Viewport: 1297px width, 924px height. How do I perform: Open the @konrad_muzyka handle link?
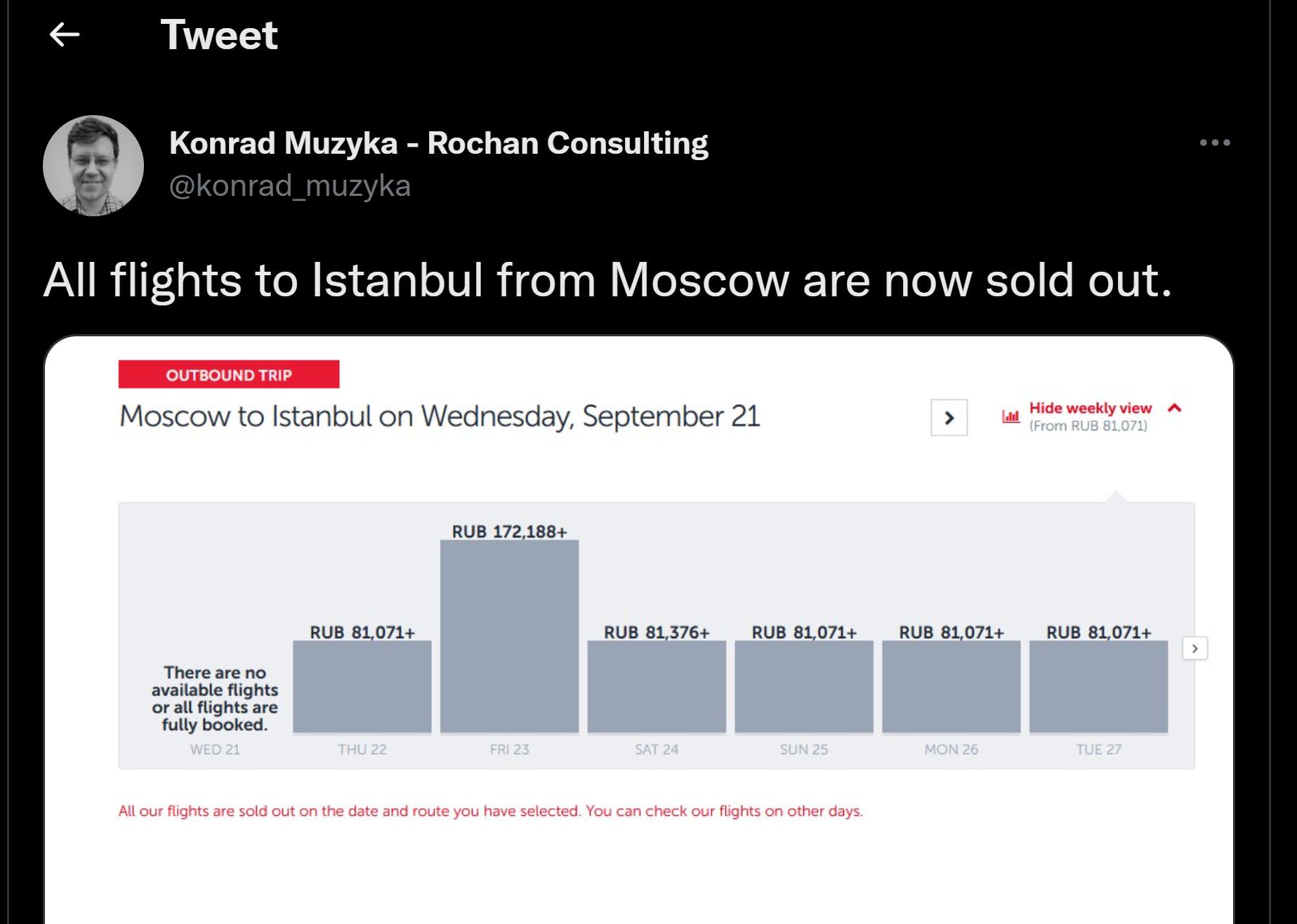(x=289, y=186)
